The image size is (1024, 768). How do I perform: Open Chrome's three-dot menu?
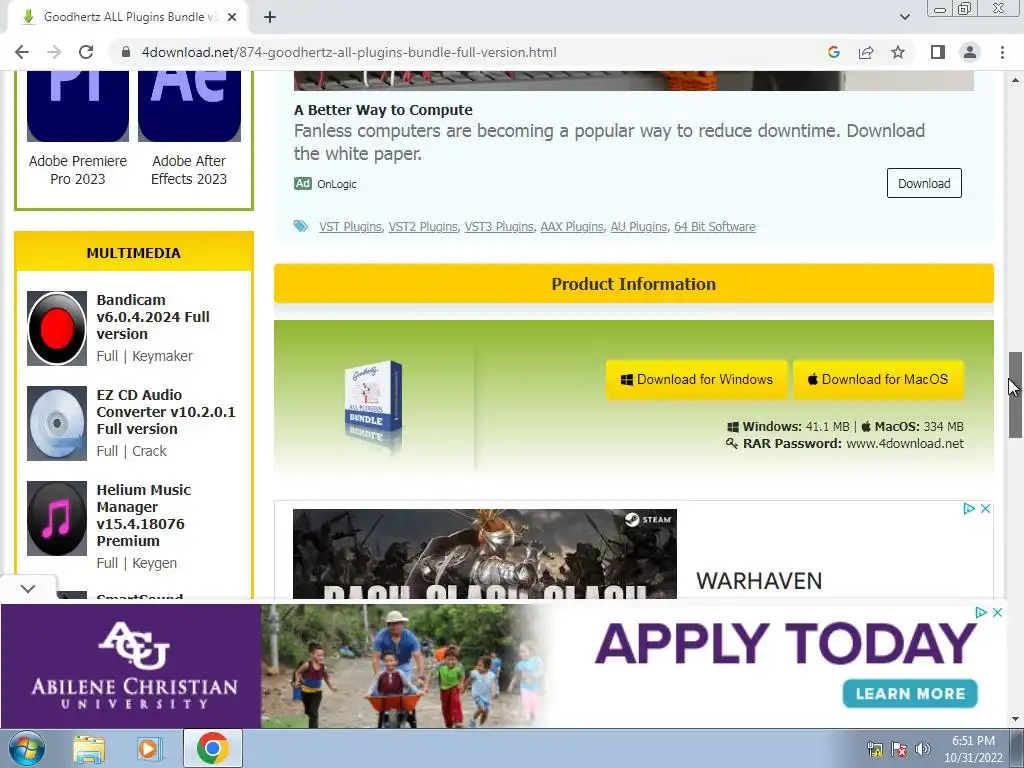1002,52
